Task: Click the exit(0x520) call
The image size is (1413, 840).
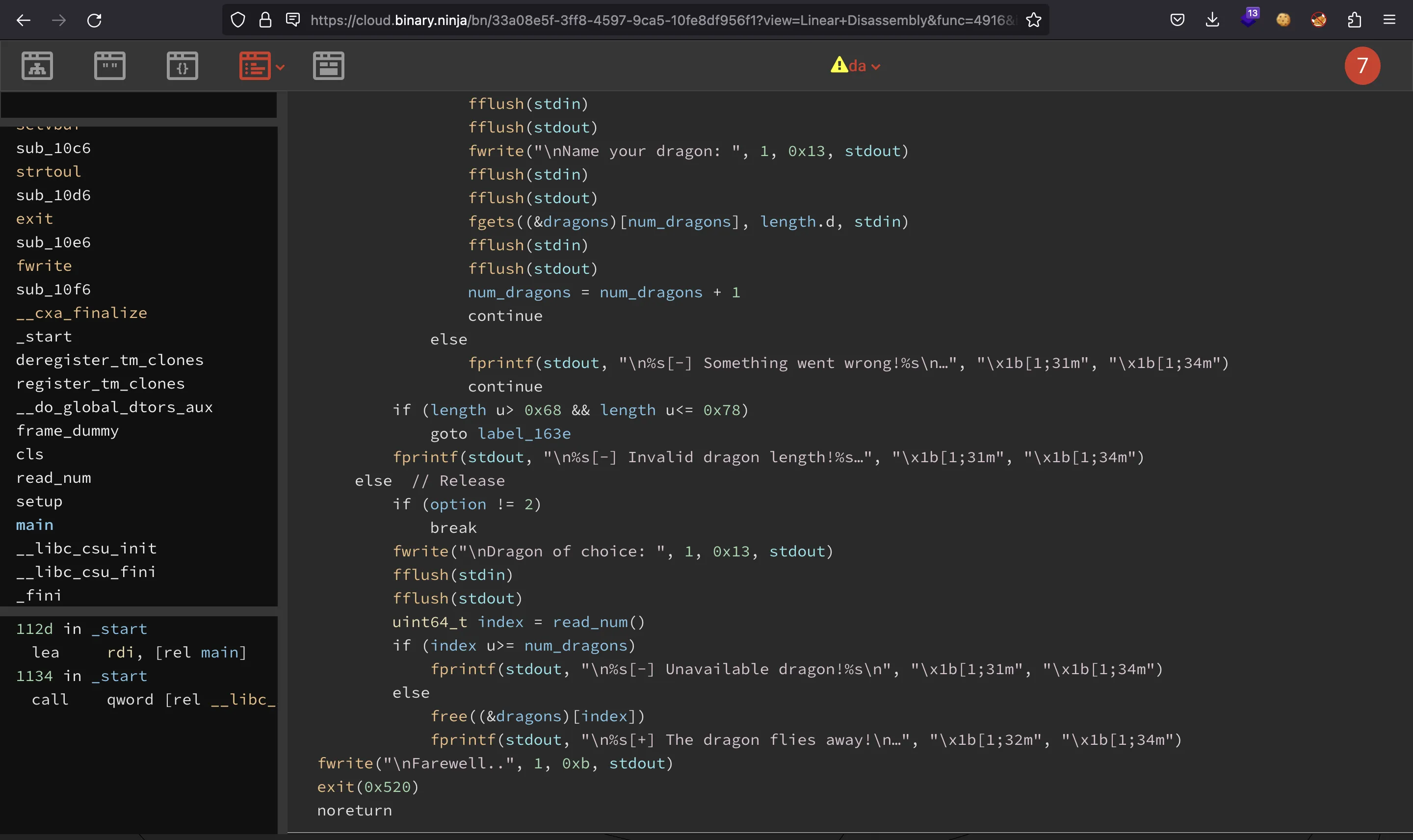Action: click(x=368, y=787)
